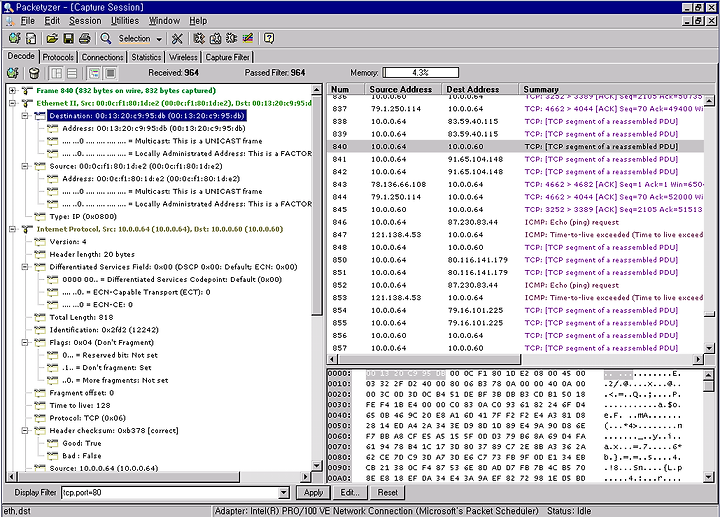Click the Display Filter text field

pos(170,493)
